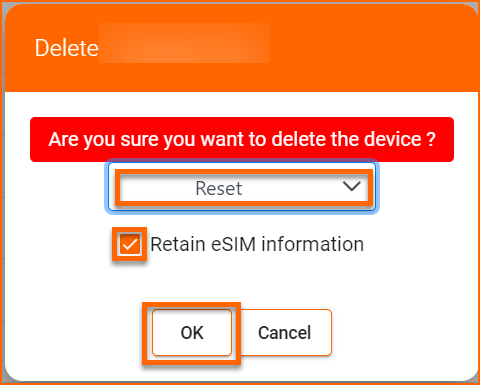Select the word Reset in the combo box

[219, 188]
